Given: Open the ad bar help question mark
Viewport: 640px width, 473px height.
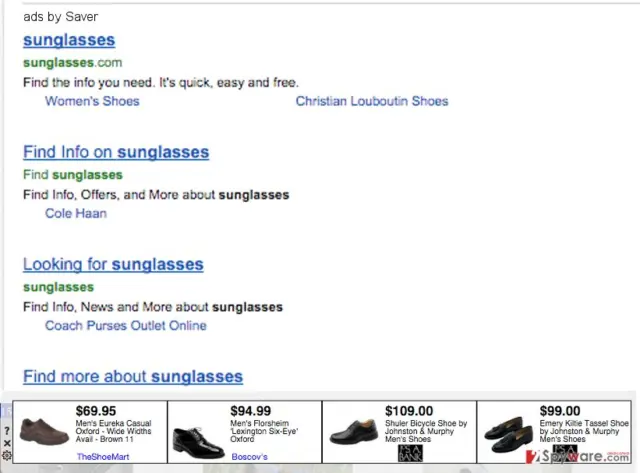Looking at the screenshot, I should click(x=7, y=431).
